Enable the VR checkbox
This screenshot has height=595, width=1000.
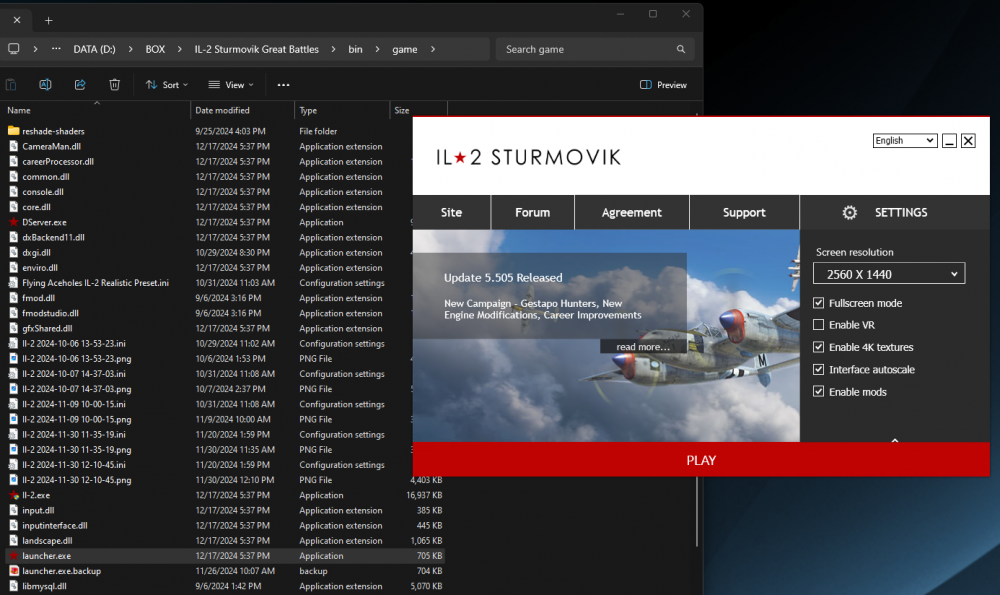click(817, 325)
